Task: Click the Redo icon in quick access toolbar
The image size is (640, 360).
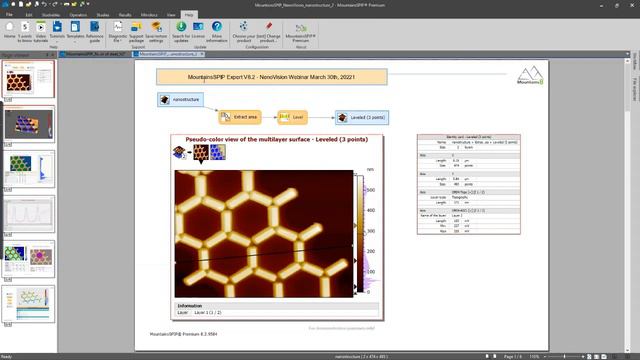Action: pos(55,4)
